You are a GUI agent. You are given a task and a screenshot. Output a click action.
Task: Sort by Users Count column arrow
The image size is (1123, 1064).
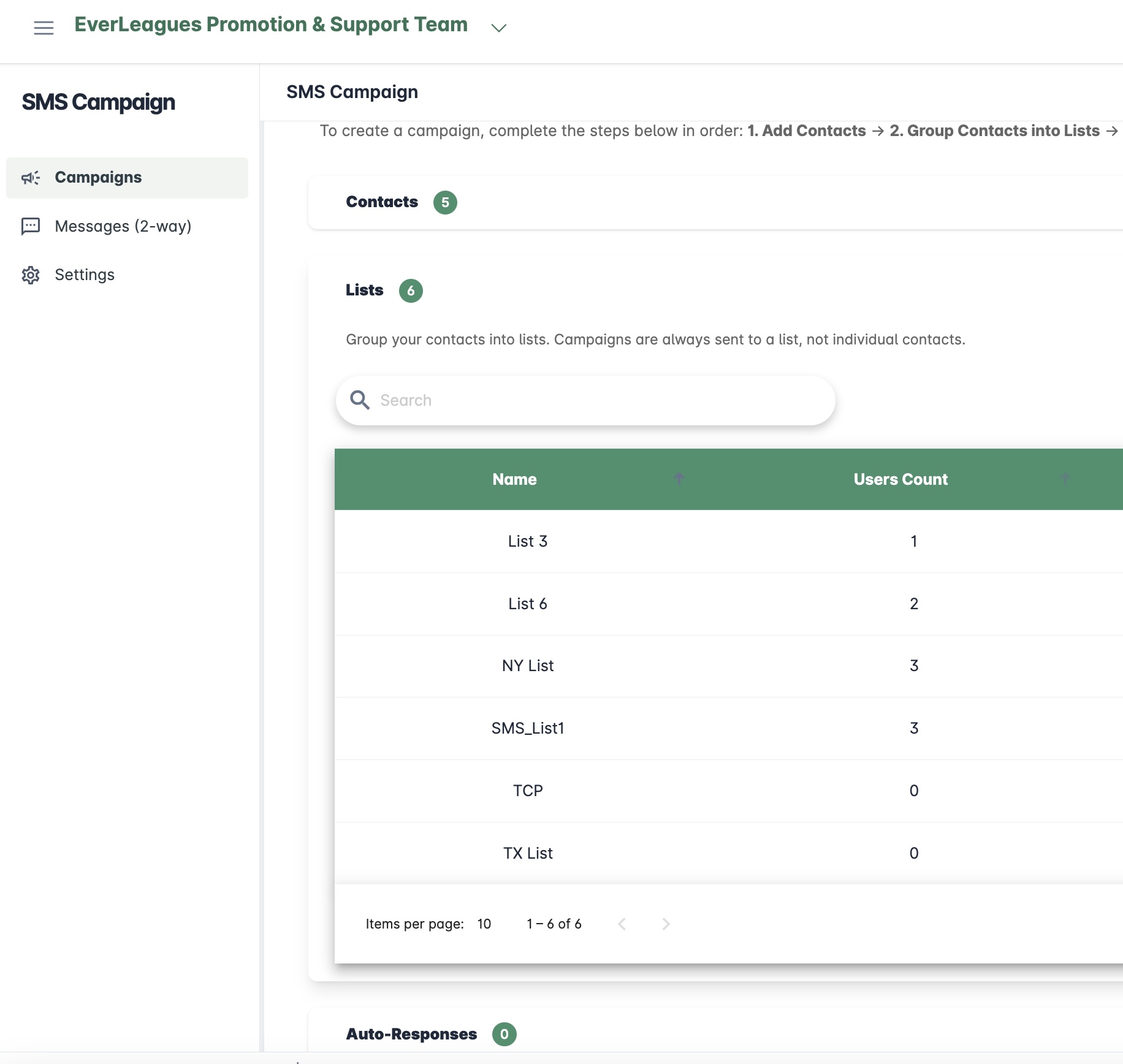click(1065, 479)
